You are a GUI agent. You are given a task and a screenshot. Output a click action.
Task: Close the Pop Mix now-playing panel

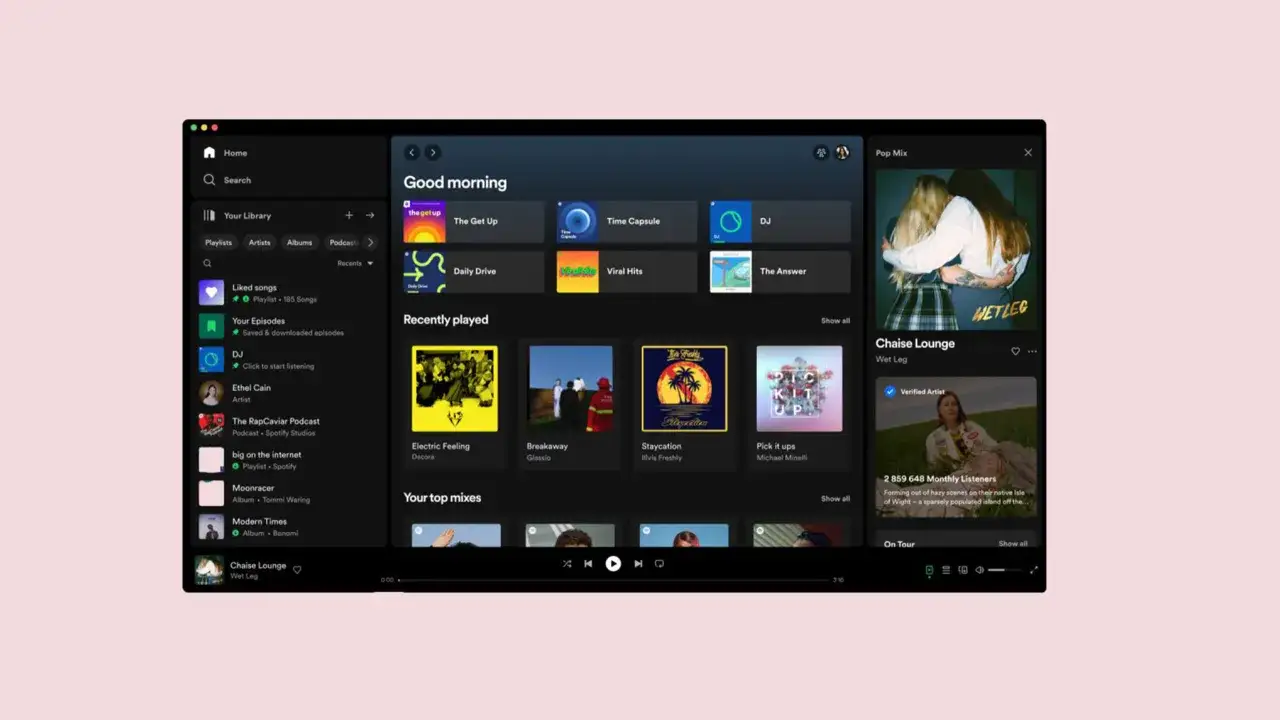(1028, 153)
